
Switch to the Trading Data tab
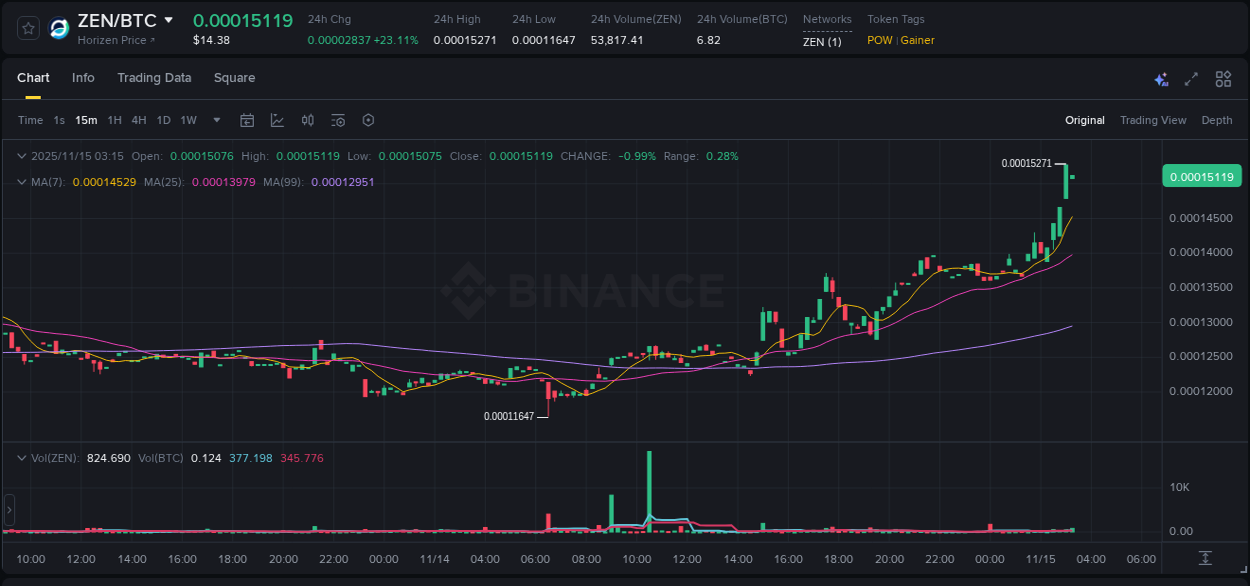154,78
